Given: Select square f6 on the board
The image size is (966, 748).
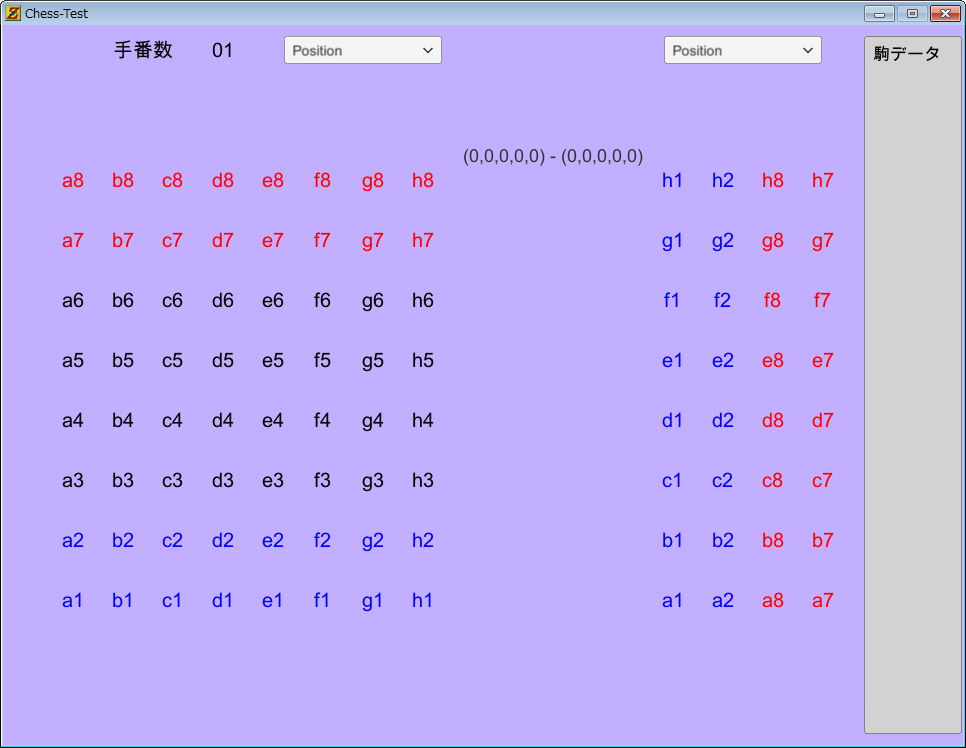Looking at the screenshot, I should click(322, 300).
